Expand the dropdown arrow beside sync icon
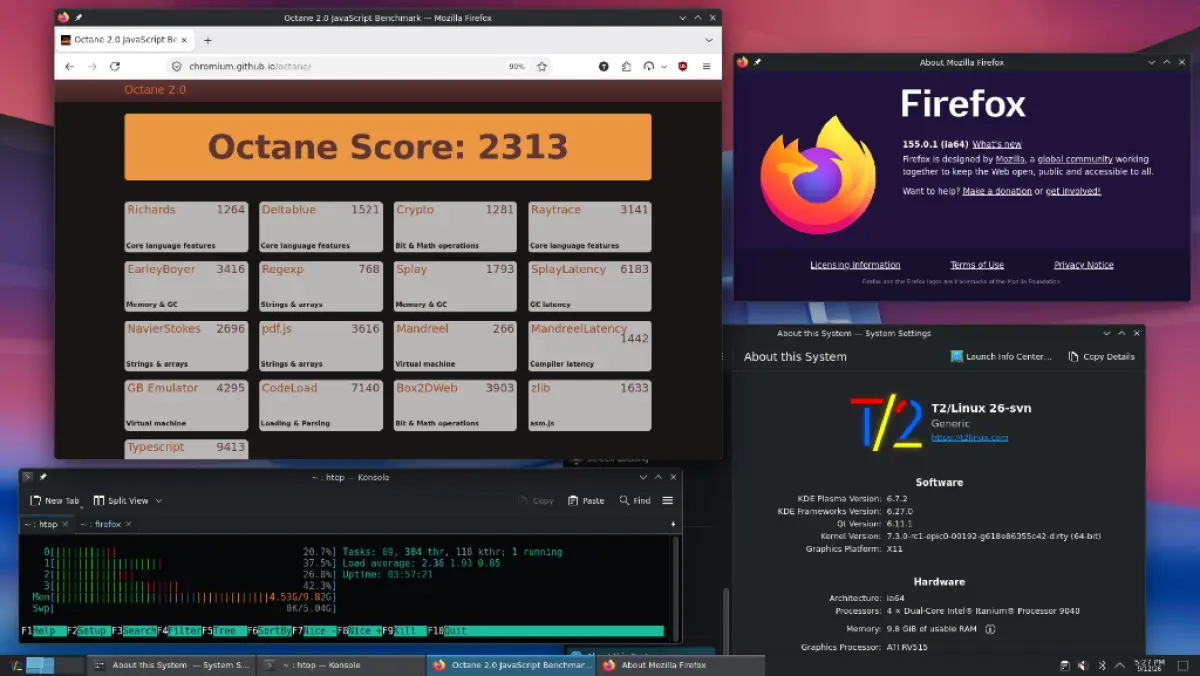The image size is (1200, 676). 662,66
